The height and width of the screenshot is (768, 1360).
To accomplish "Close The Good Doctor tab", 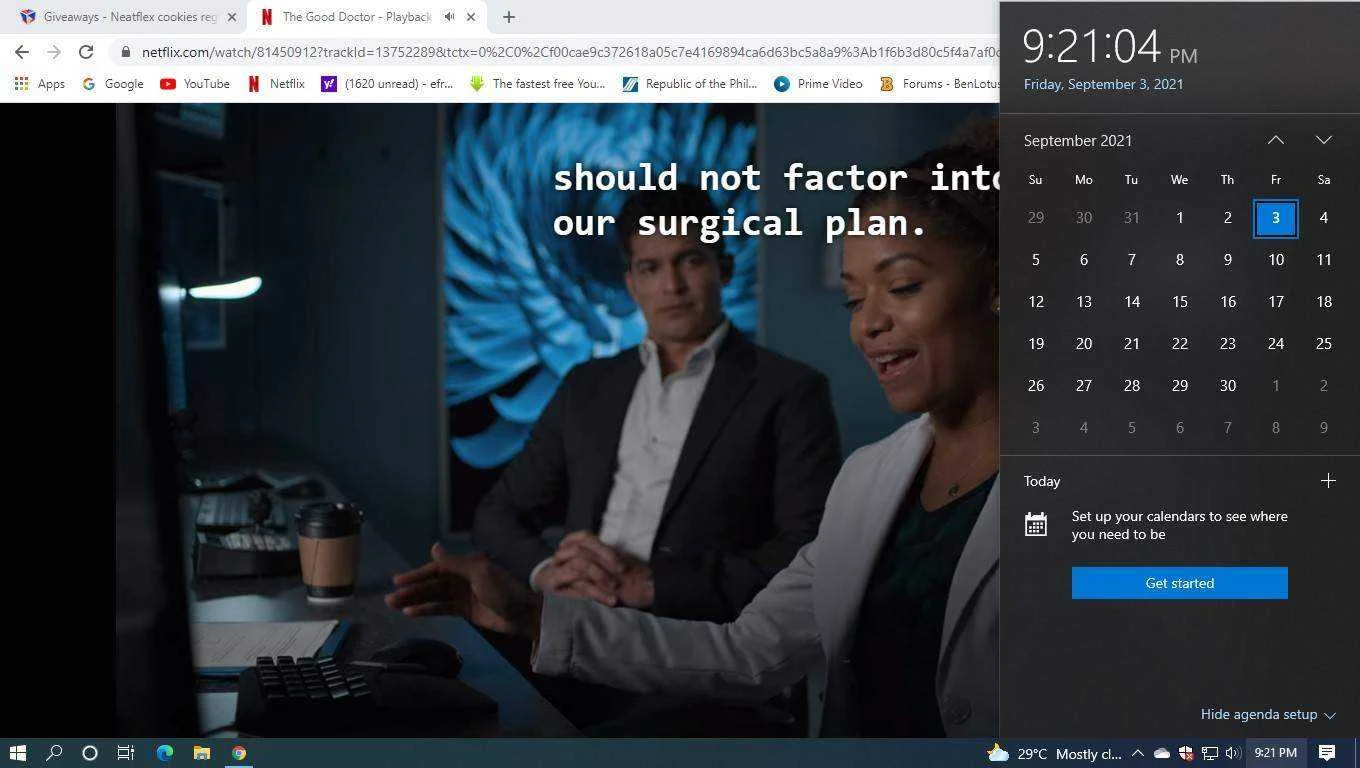I will tap(471, 17).
